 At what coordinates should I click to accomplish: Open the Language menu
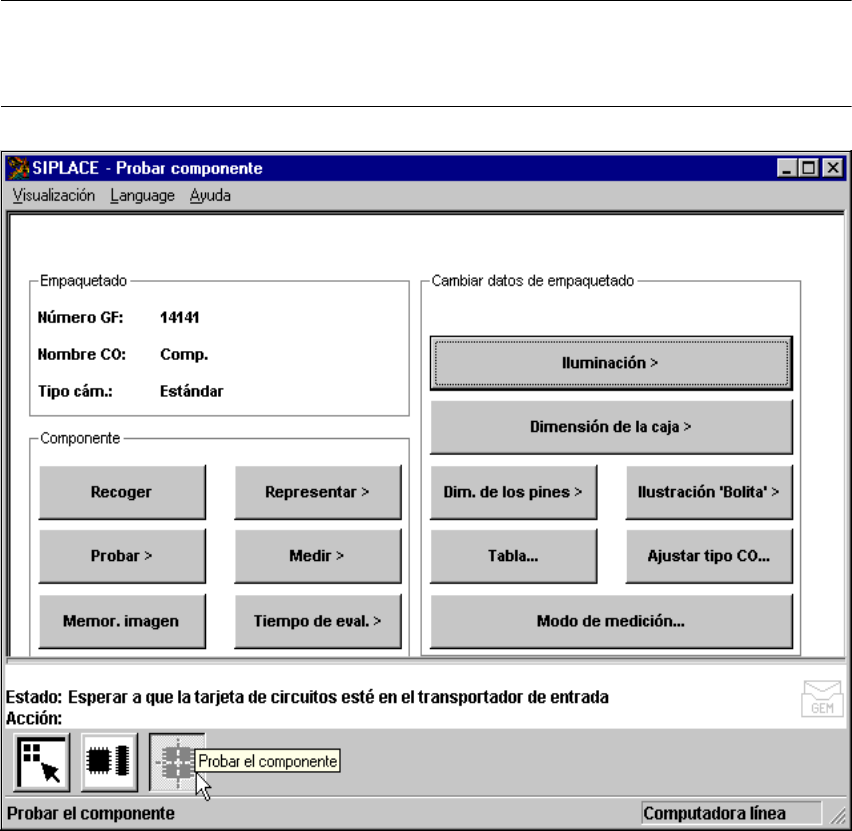[x=142, y=196]
